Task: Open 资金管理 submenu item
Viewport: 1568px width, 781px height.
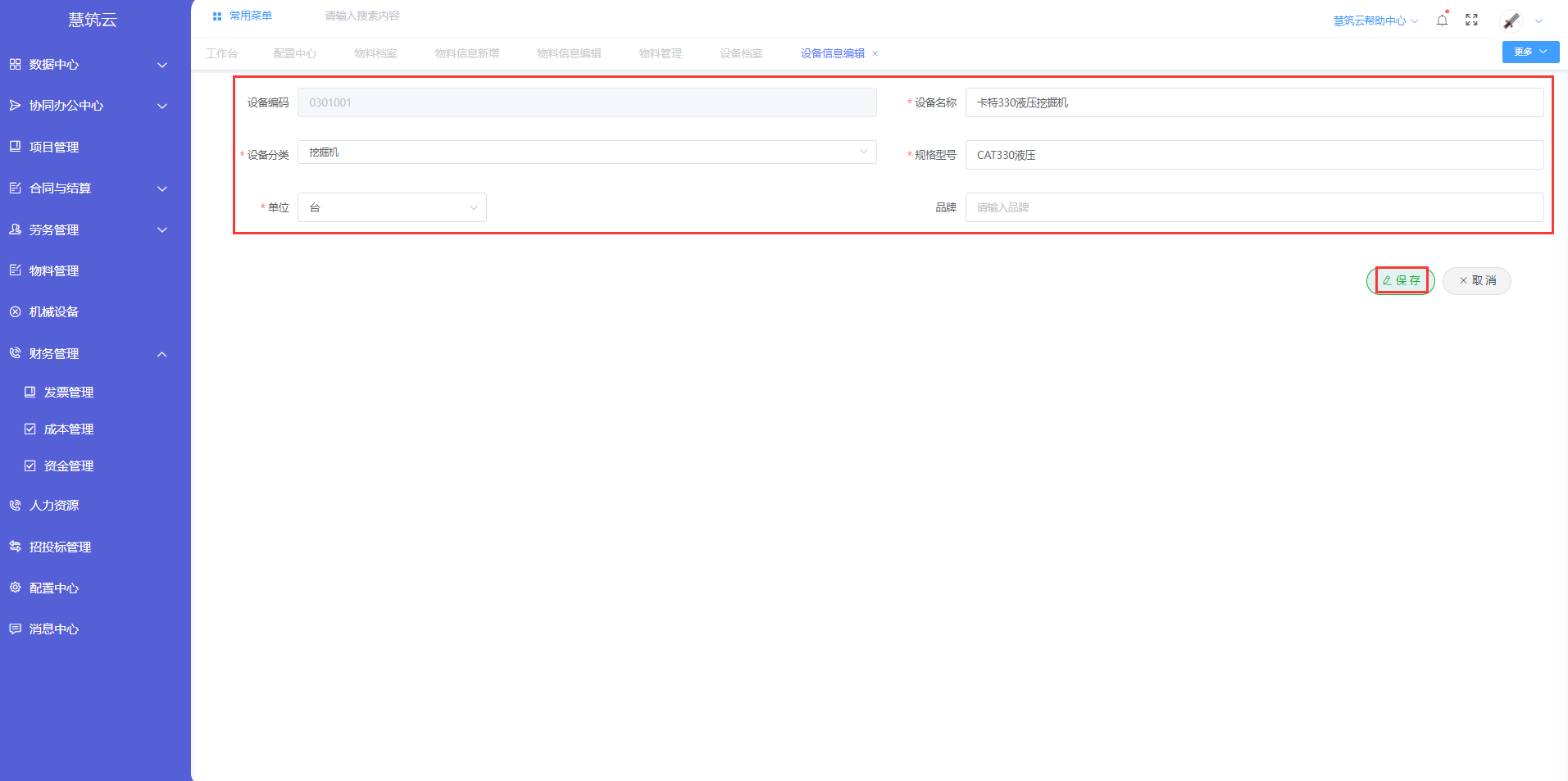Action: (x=69, y=465)
